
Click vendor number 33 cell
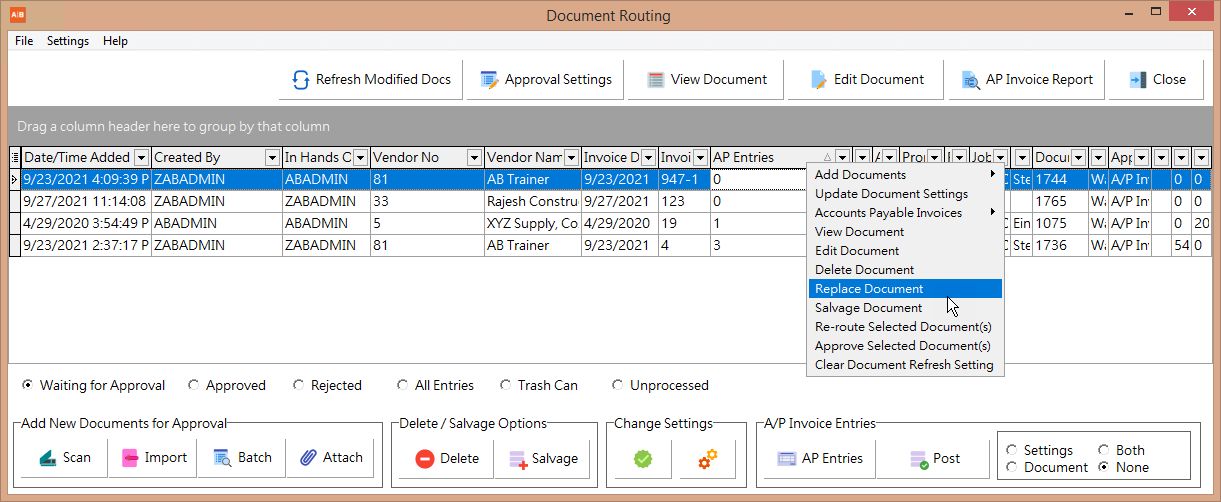pos(427,201)
